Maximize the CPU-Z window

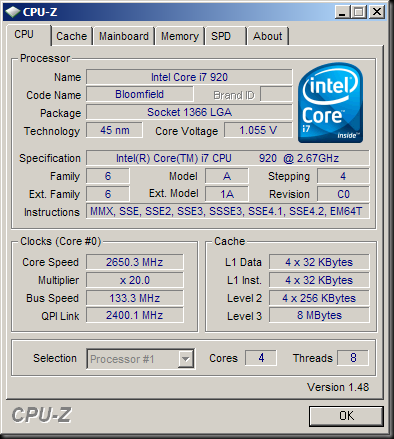(x=359, y=12)
